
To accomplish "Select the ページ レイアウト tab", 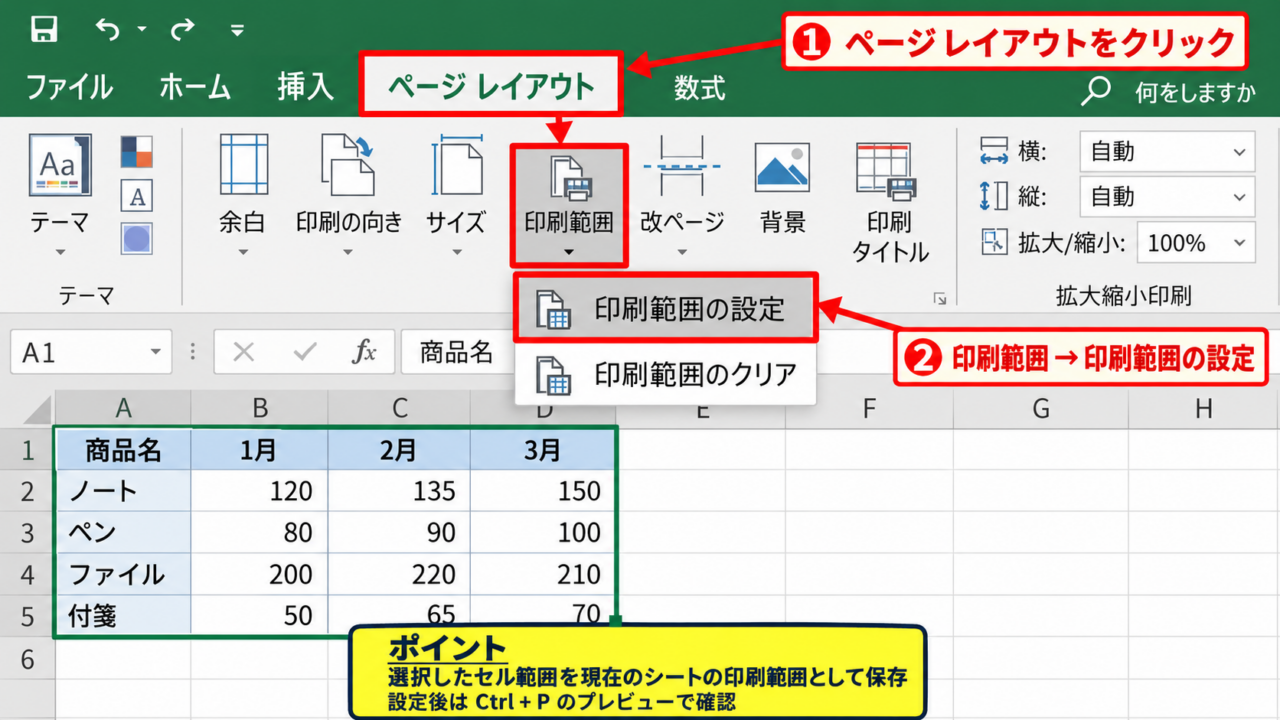I will [x=491, y=87].
